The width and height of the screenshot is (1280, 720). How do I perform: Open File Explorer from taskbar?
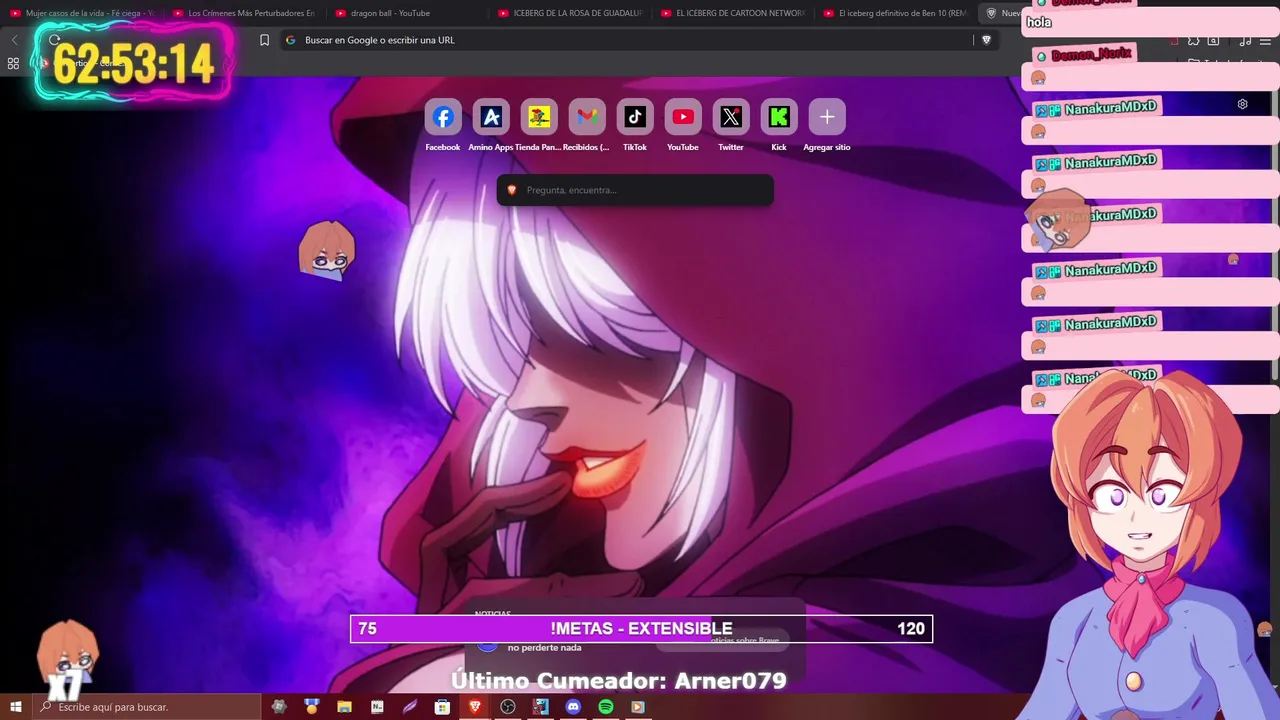coord(344,707)
